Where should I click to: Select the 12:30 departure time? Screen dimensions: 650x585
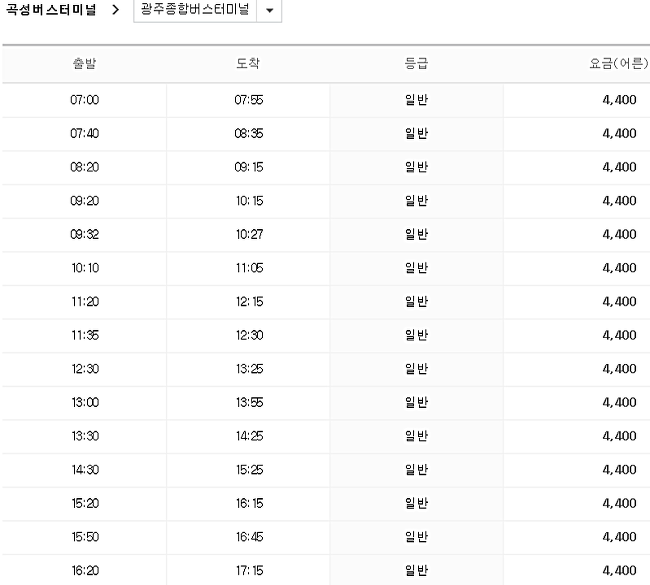(85, 369)
